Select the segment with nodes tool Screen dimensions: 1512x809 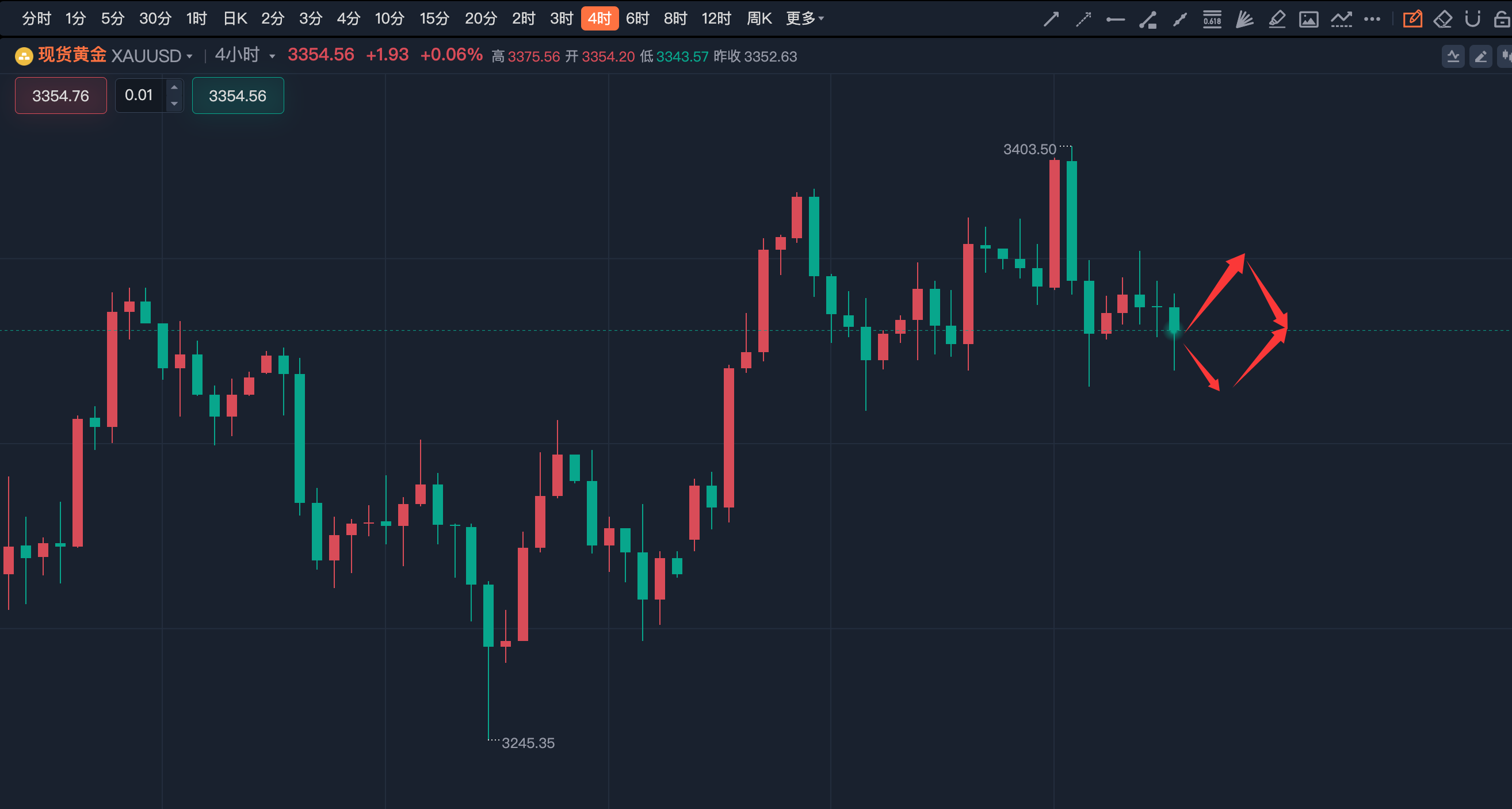[1180, 20]
